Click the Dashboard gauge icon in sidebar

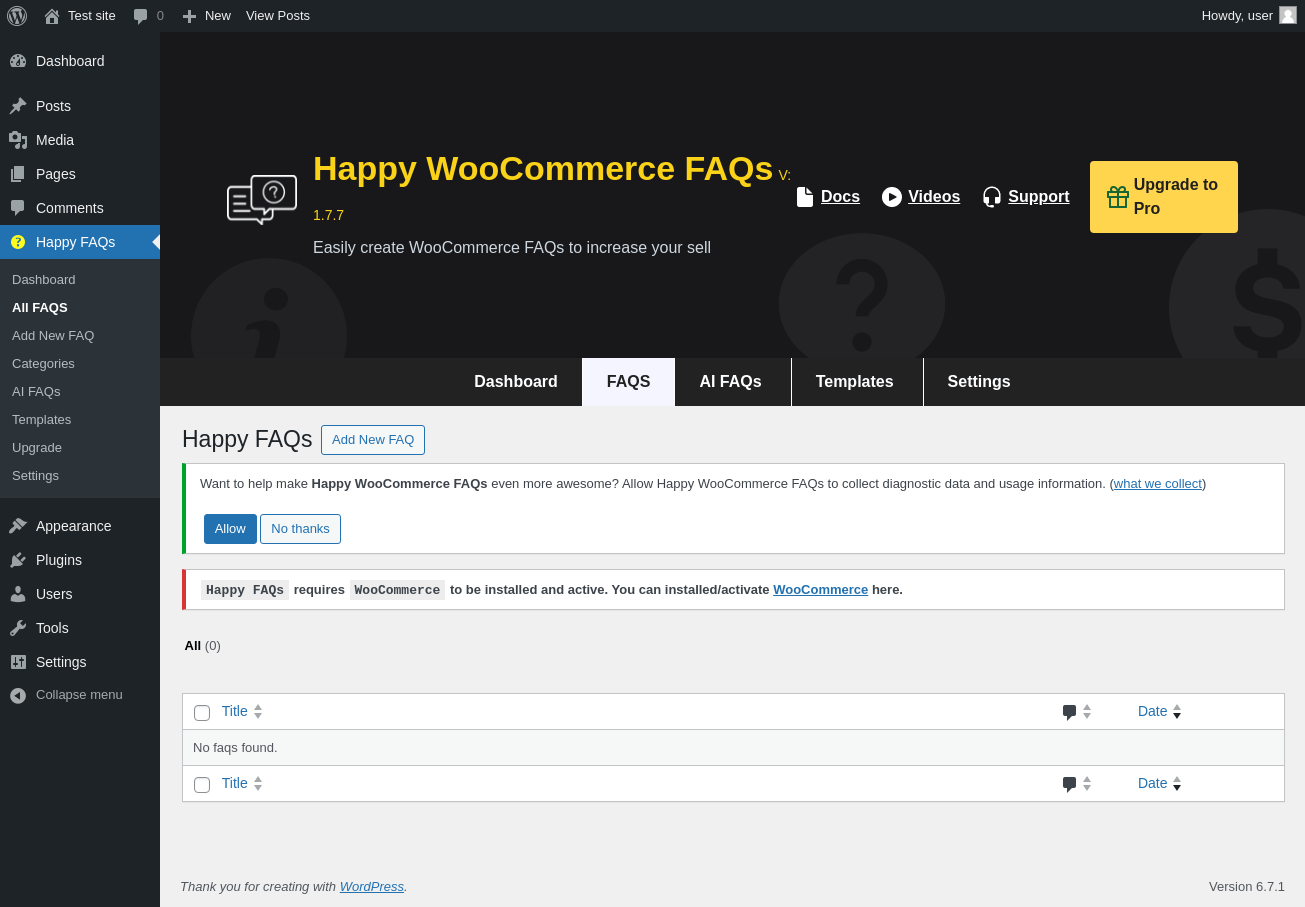tap(18, 61)
